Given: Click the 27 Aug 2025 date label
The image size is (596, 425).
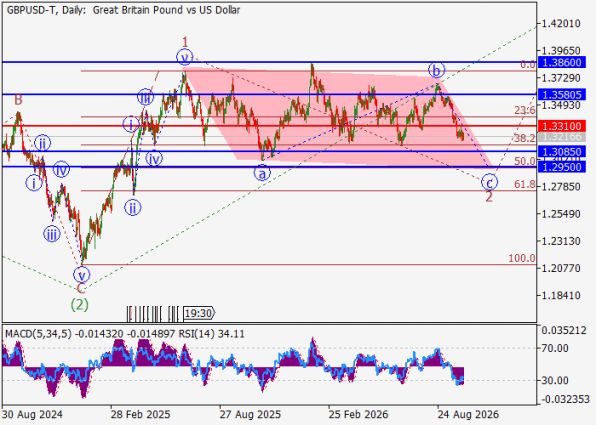Looking at the screenshot, I should (250, 414).
